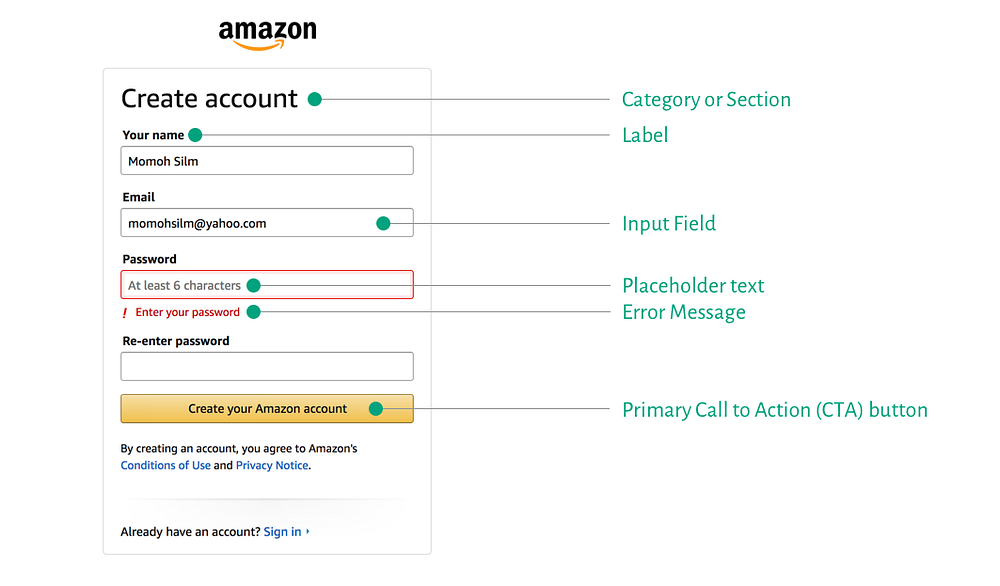Click the red exclamation error icon

pyautogui.click(x=125, y=312)
